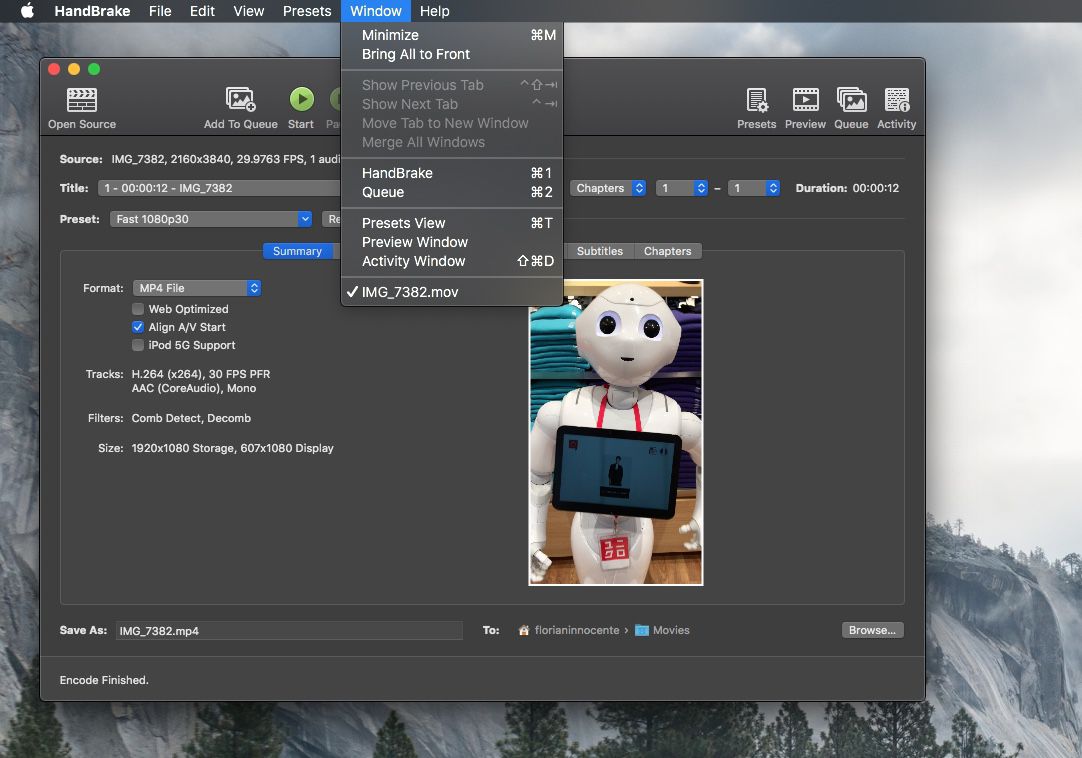Click the Filters text Comb Detect, Decomb

click(x=191, y=418)
